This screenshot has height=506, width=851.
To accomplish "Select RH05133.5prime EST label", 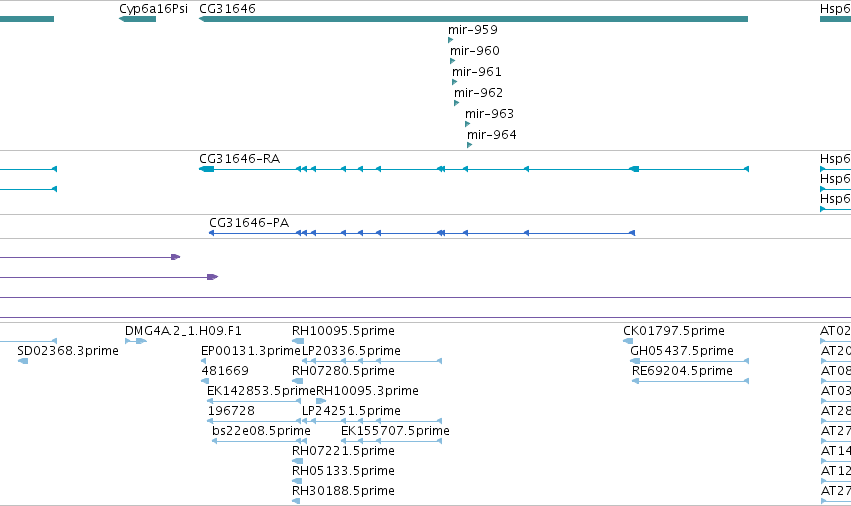I will pos(343,471).
